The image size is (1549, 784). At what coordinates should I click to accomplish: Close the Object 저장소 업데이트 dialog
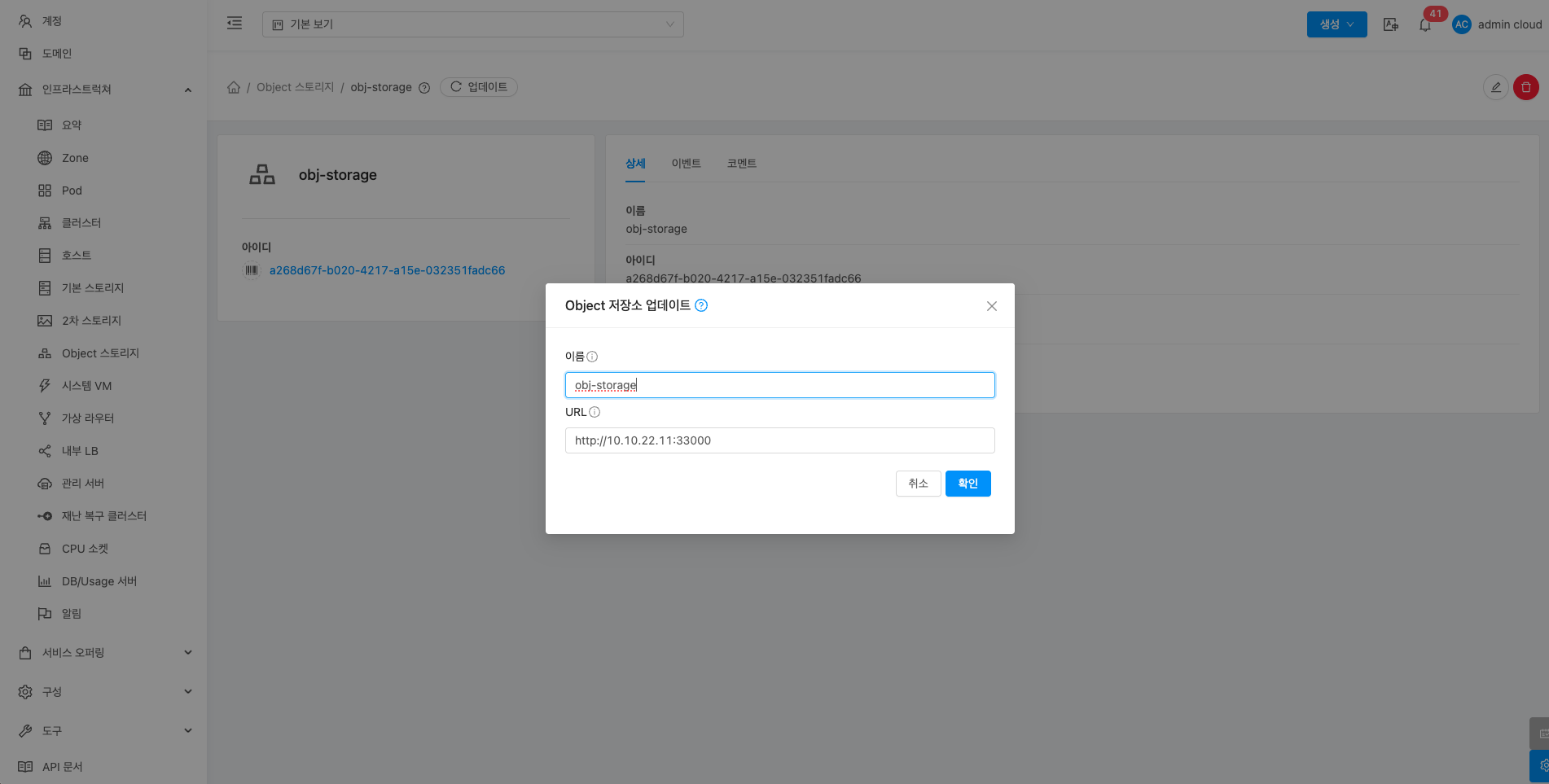991,306
